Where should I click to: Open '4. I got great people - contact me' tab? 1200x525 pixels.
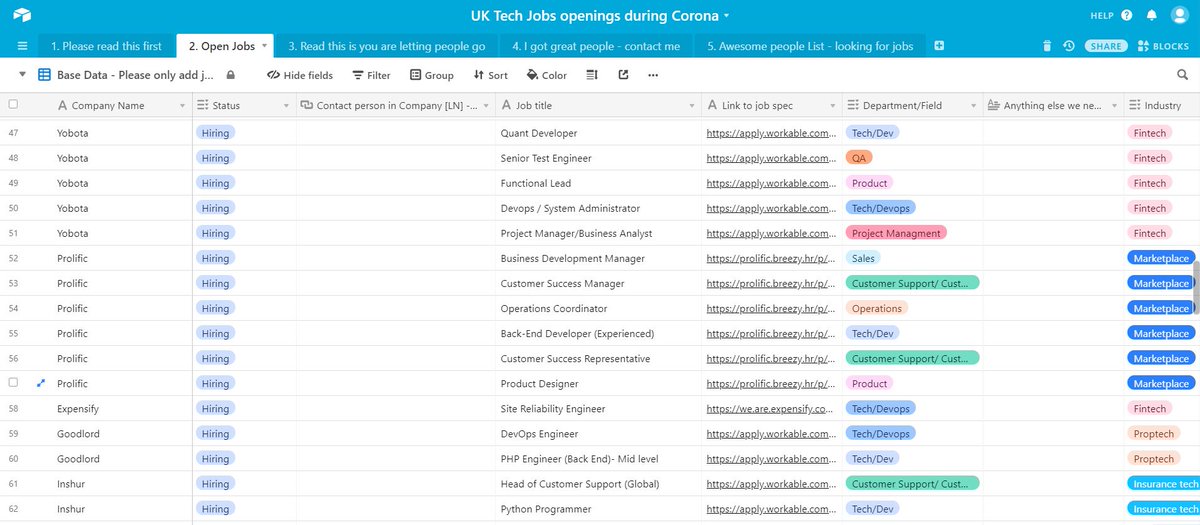(596, 46)
